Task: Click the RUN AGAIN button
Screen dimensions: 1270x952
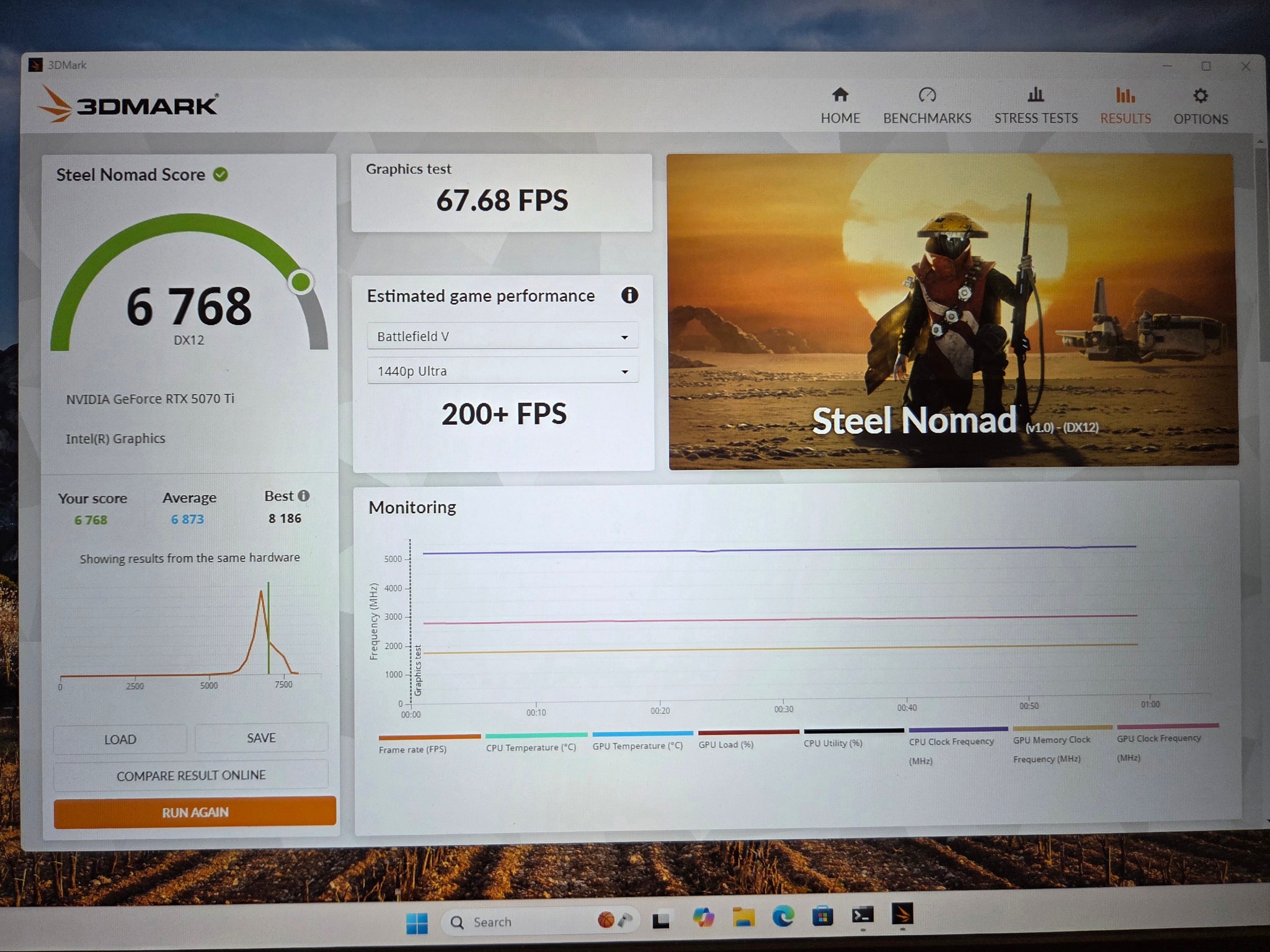Action: [195, 812]
